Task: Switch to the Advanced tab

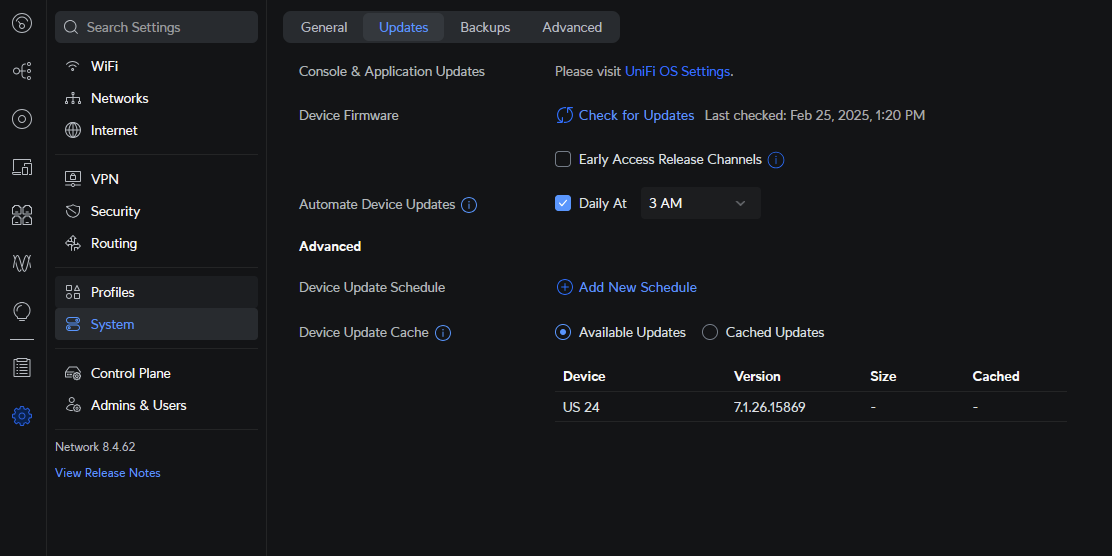Action: tap(572, 27)
